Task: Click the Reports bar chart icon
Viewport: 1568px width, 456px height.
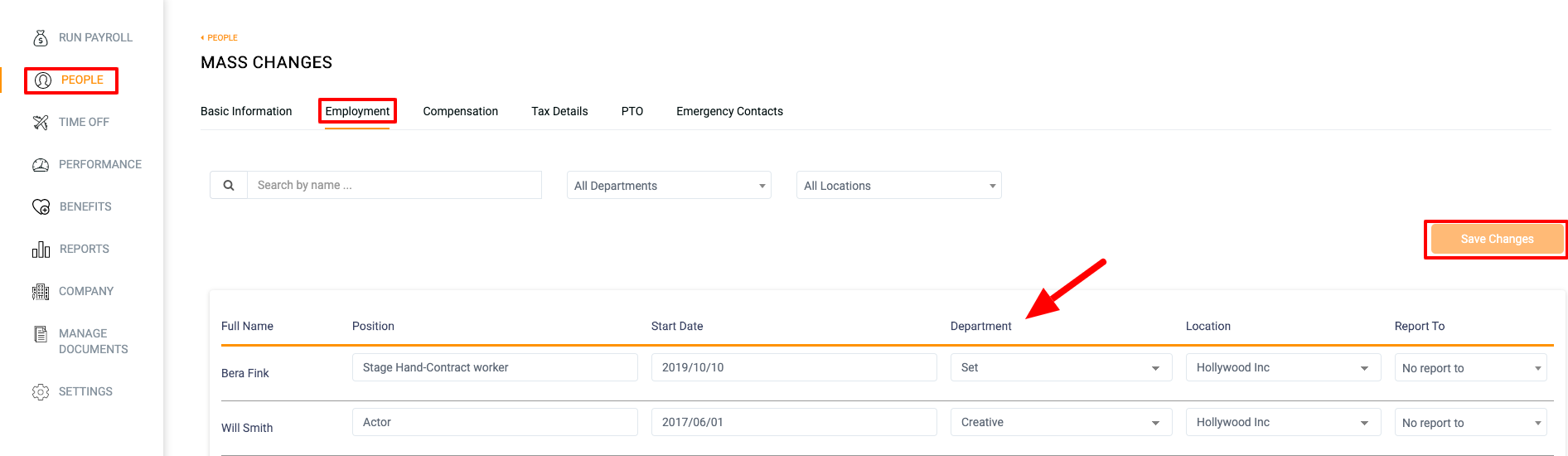Action: tap(41, 250)
